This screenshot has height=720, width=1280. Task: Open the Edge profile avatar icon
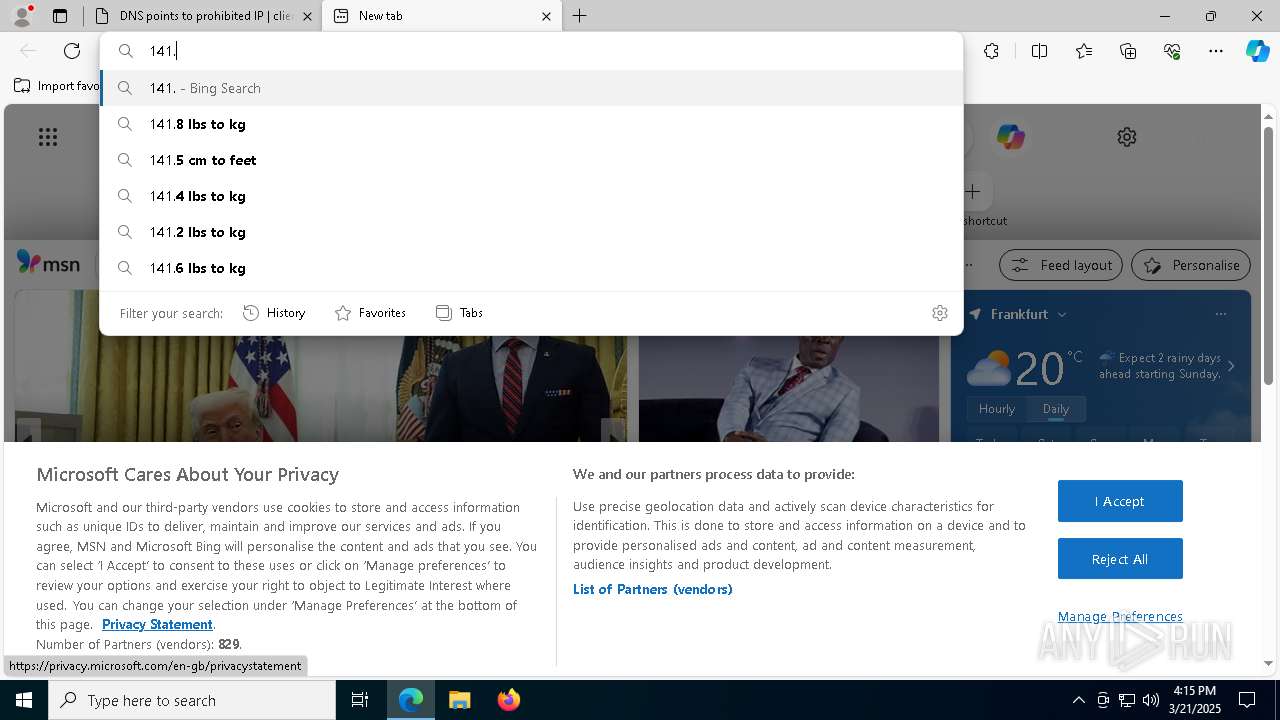(x=21, y=16)
